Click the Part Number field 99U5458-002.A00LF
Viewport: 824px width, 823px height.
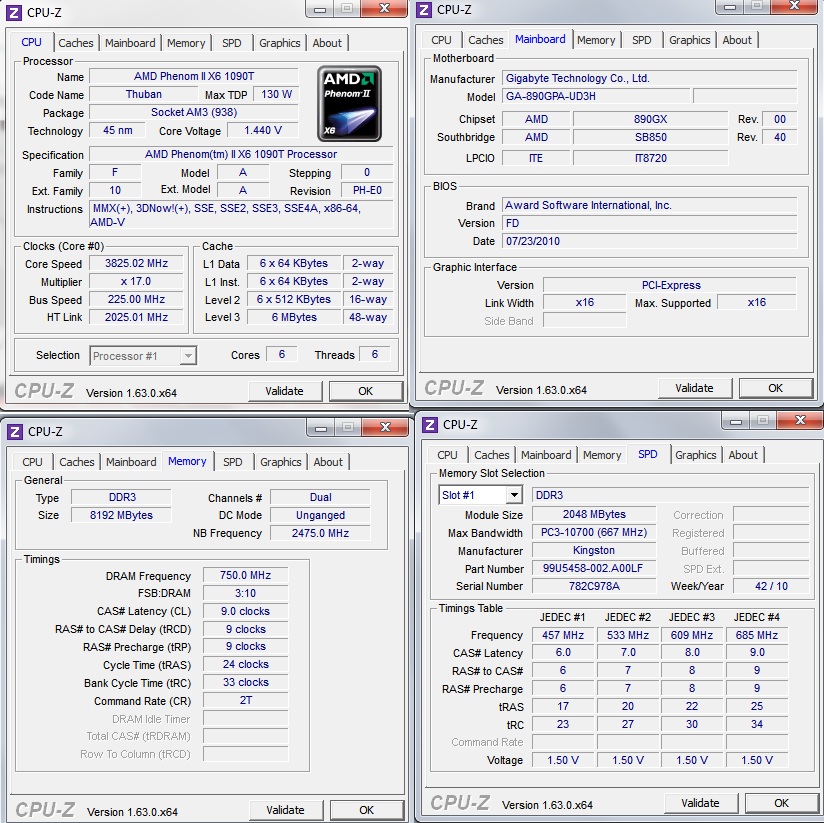594,568
